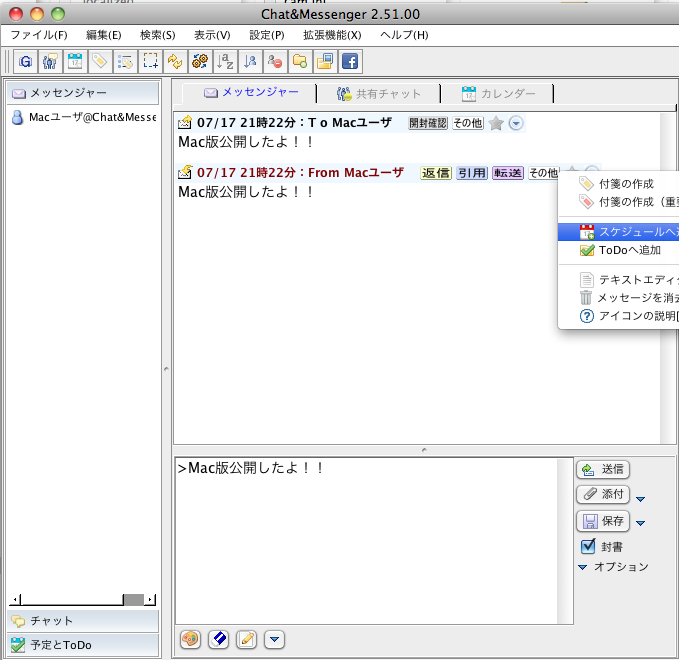Click the refresh arrows toolbar icon
The image size is (679, 660).
(x=175, y=61)
